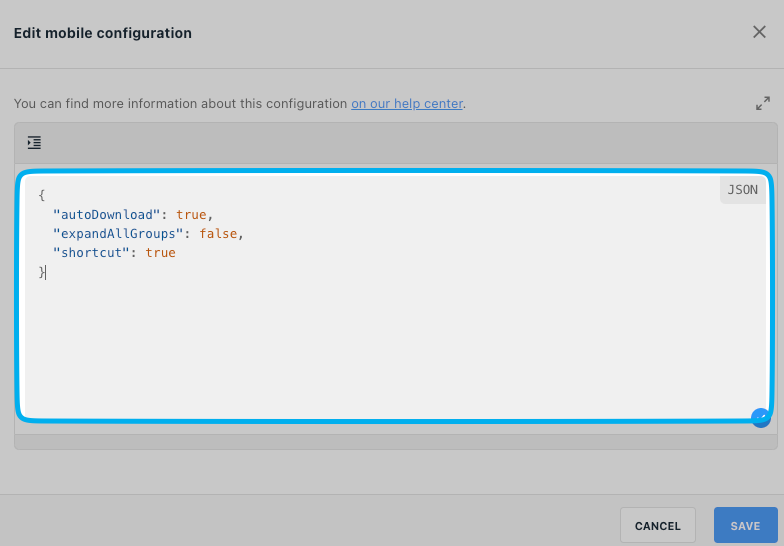Click the true value after shortcut

coord(160,252)
